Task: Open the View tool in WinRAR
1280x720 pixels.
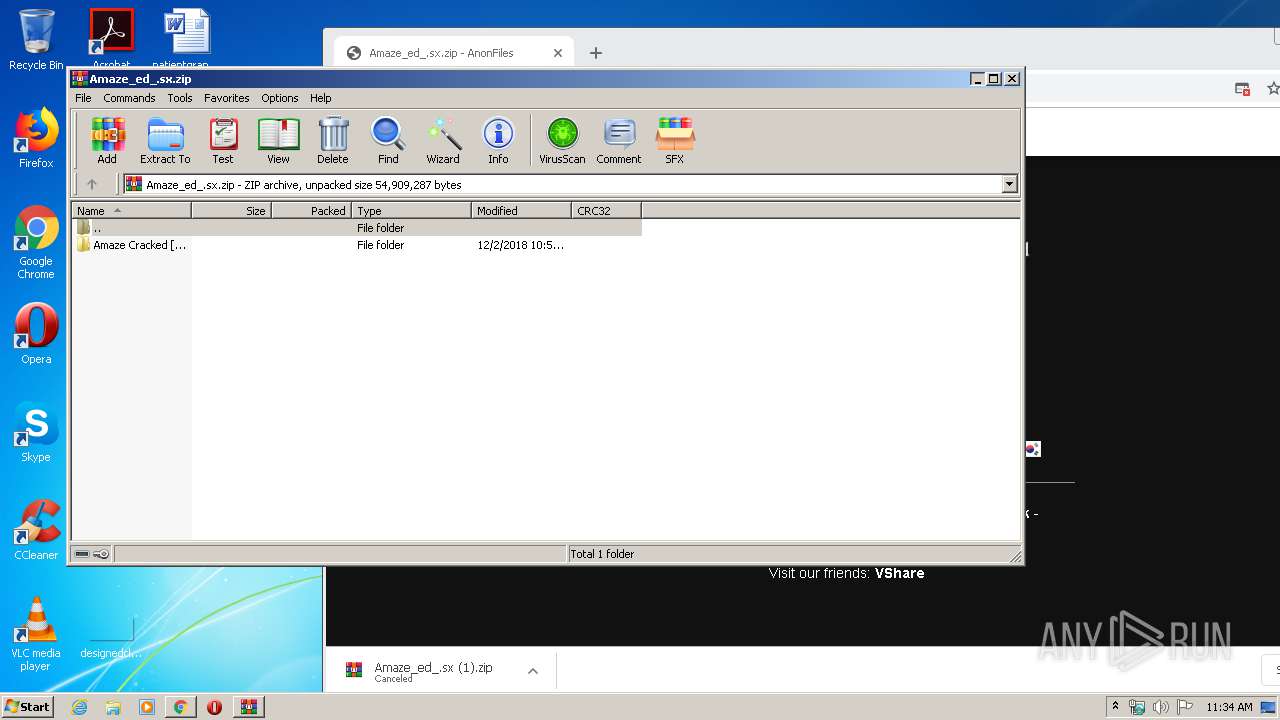Action: [278, 140]
